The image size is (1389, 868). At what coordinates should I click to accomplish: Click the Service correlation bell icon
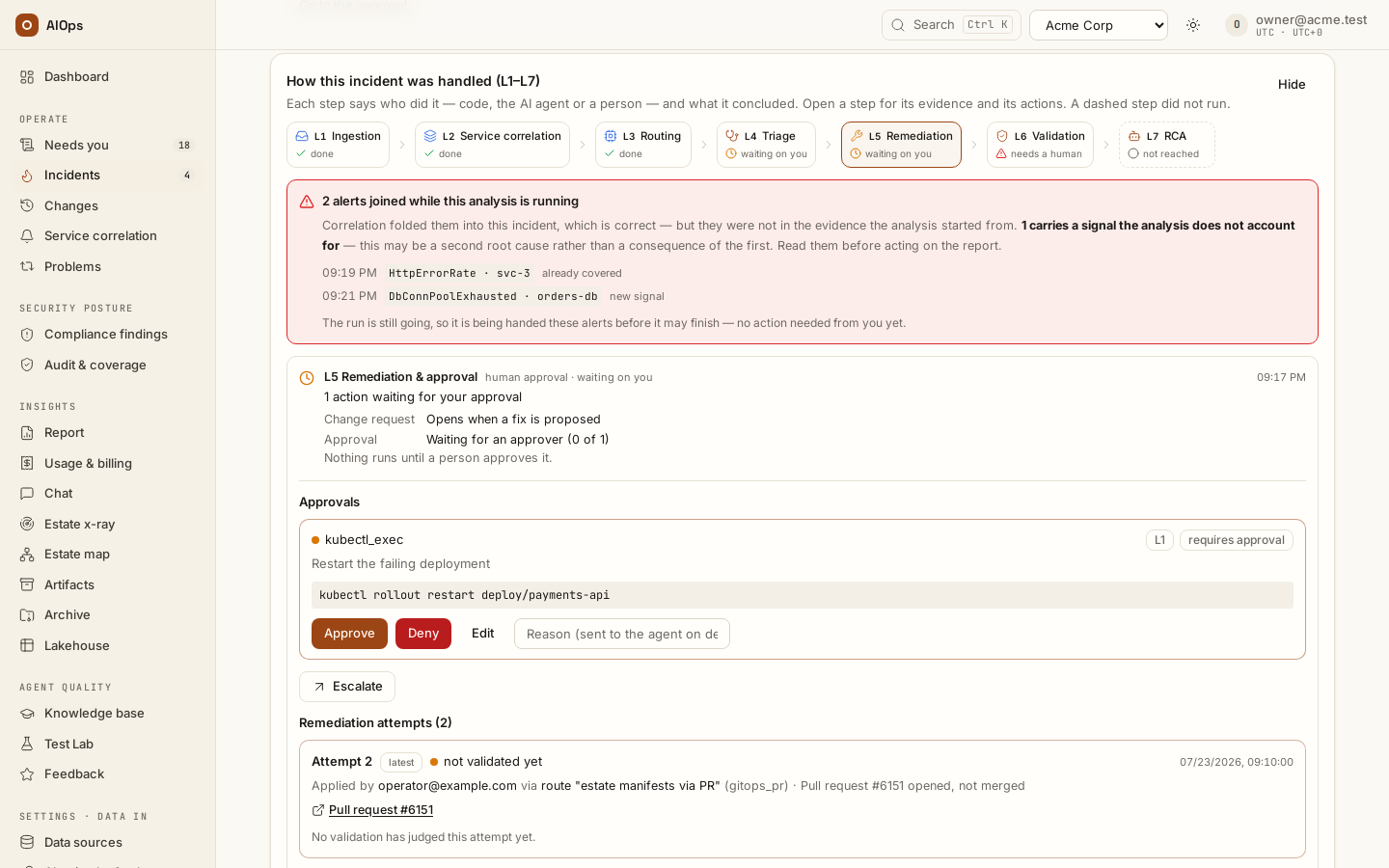click(27, 236)
